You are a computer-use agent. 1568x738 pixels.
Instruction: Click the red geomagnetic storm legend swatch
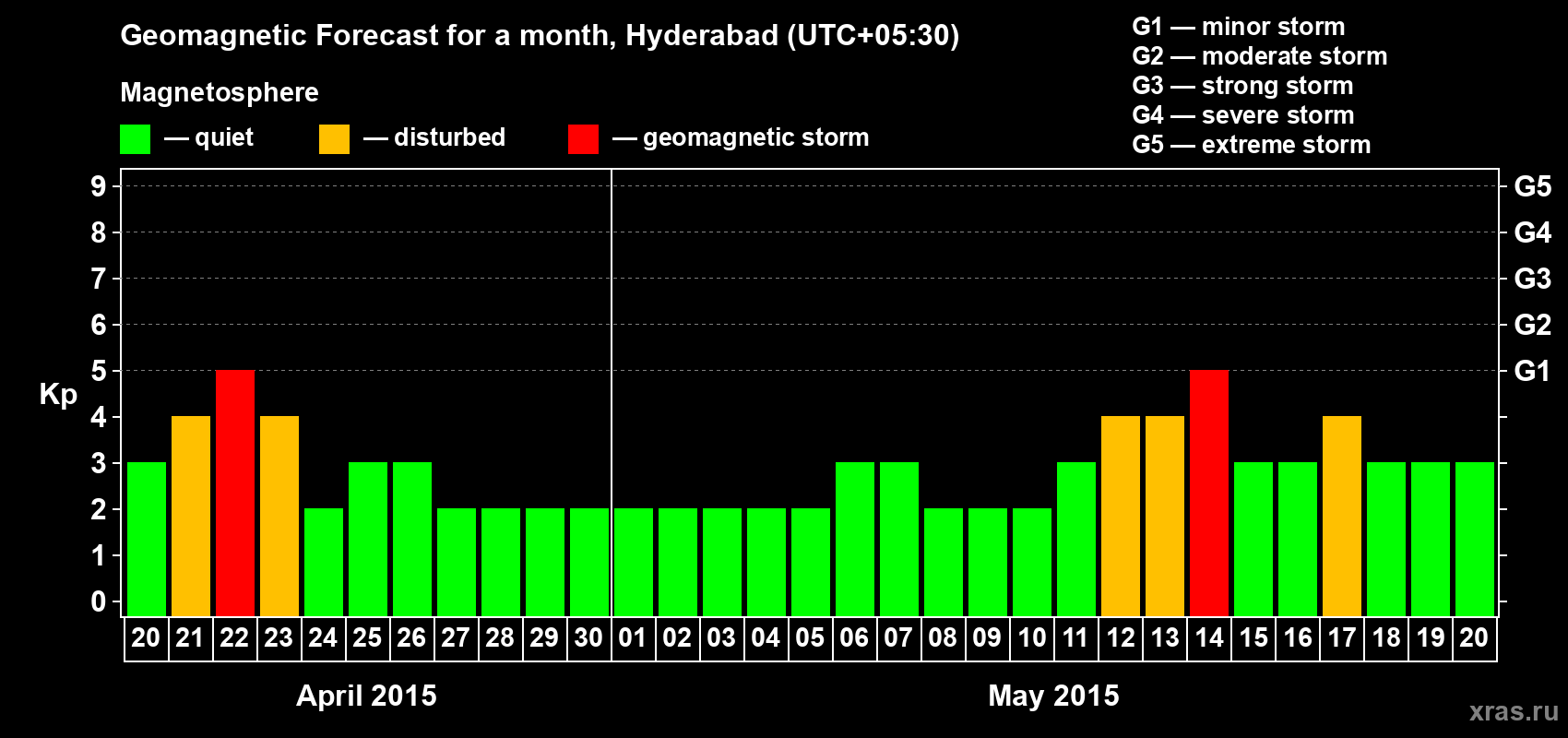583,139
